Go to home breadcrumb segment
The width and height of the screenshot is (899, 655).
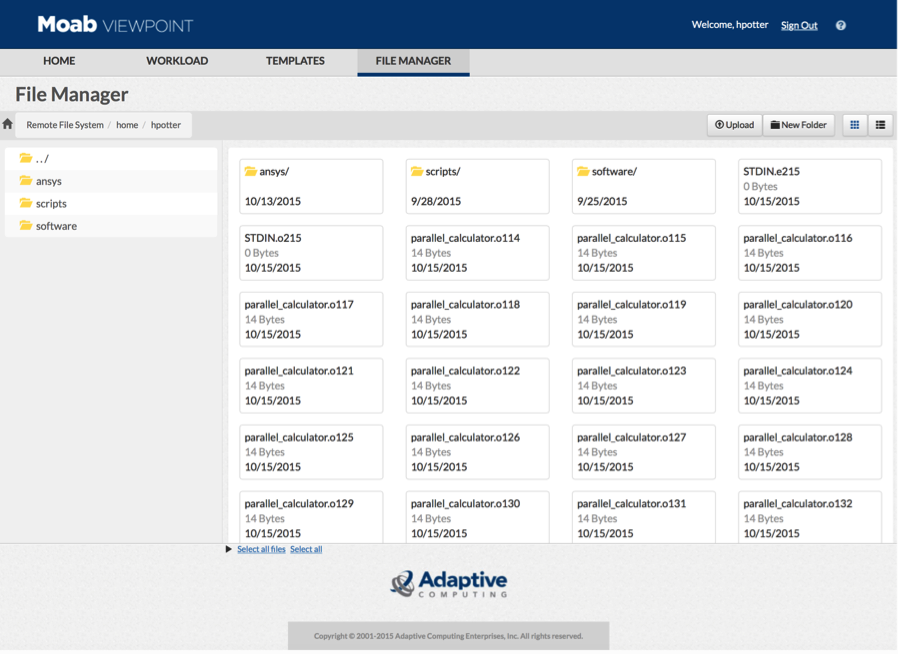pos(127,124)
